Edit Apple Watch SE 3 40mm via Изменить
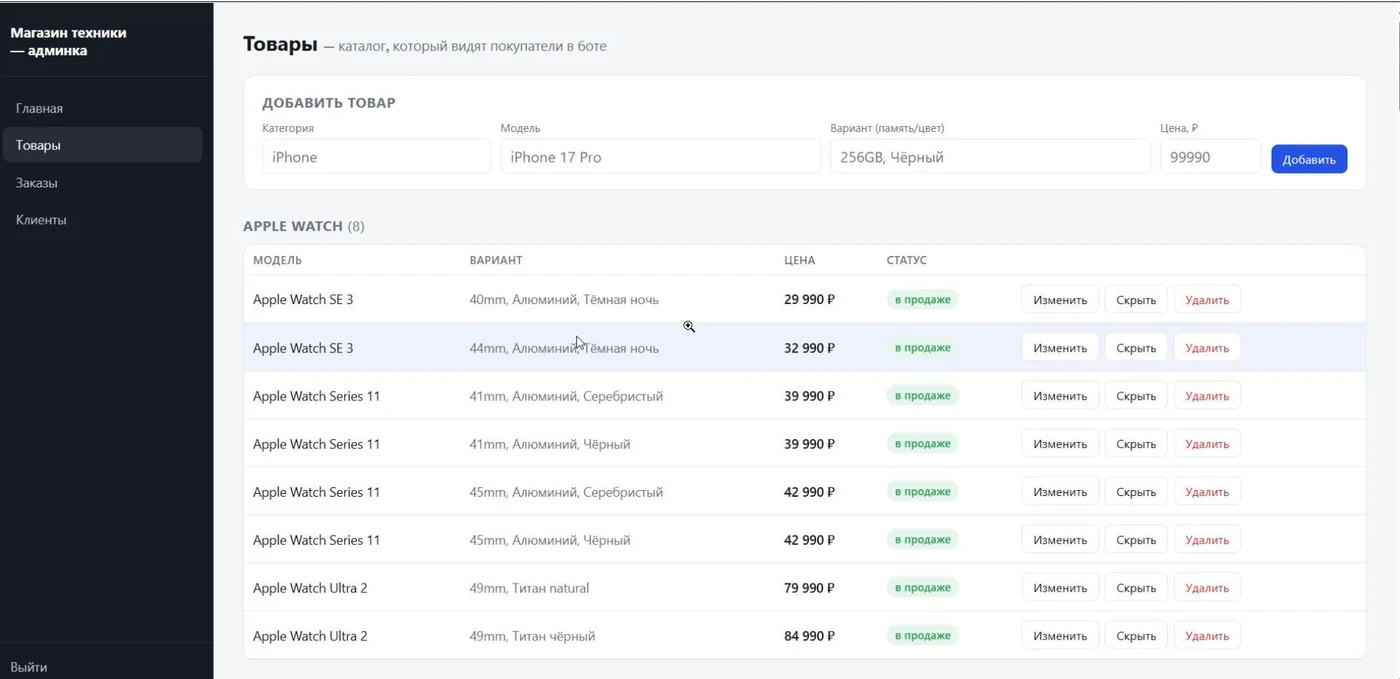 coord(1060,299)
